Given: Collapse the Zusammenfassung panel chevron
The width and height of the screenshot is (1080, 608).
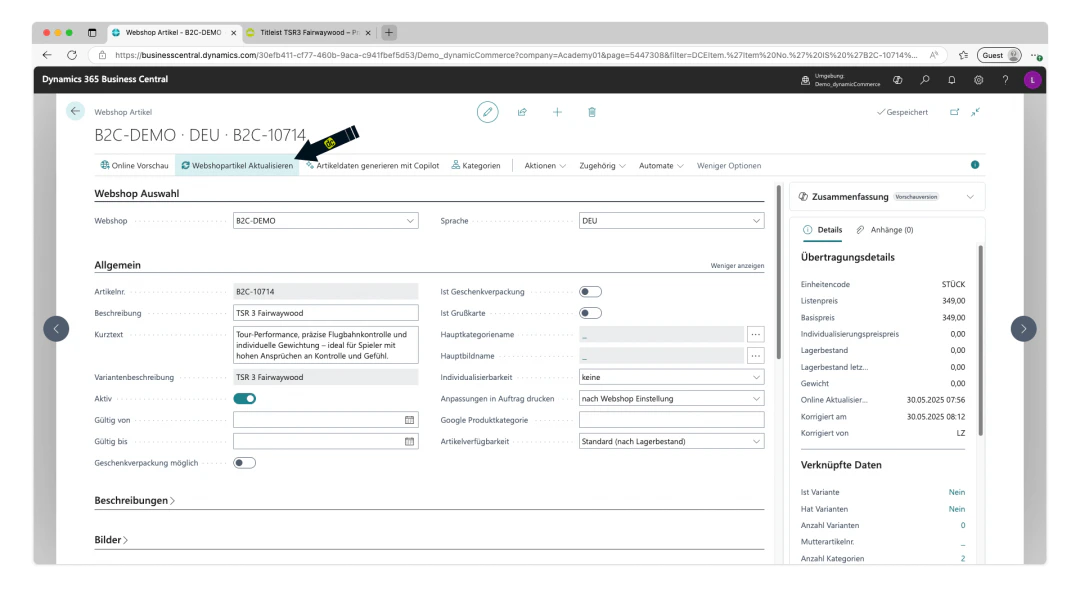Looking at the screenshot, I should (x=970, y=197).
